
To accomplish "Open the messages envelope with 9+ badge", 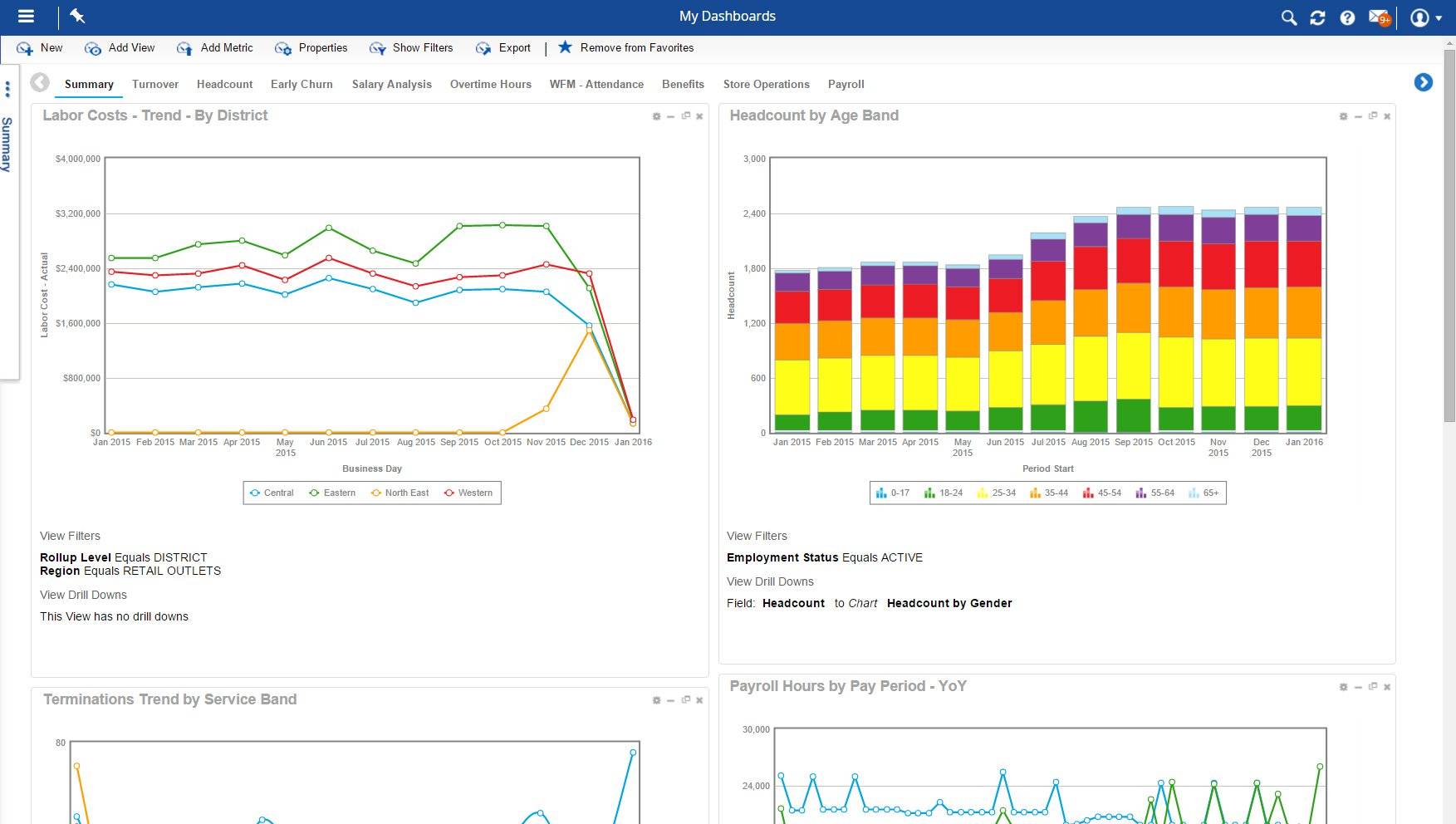I will (x=1377, y=17).
